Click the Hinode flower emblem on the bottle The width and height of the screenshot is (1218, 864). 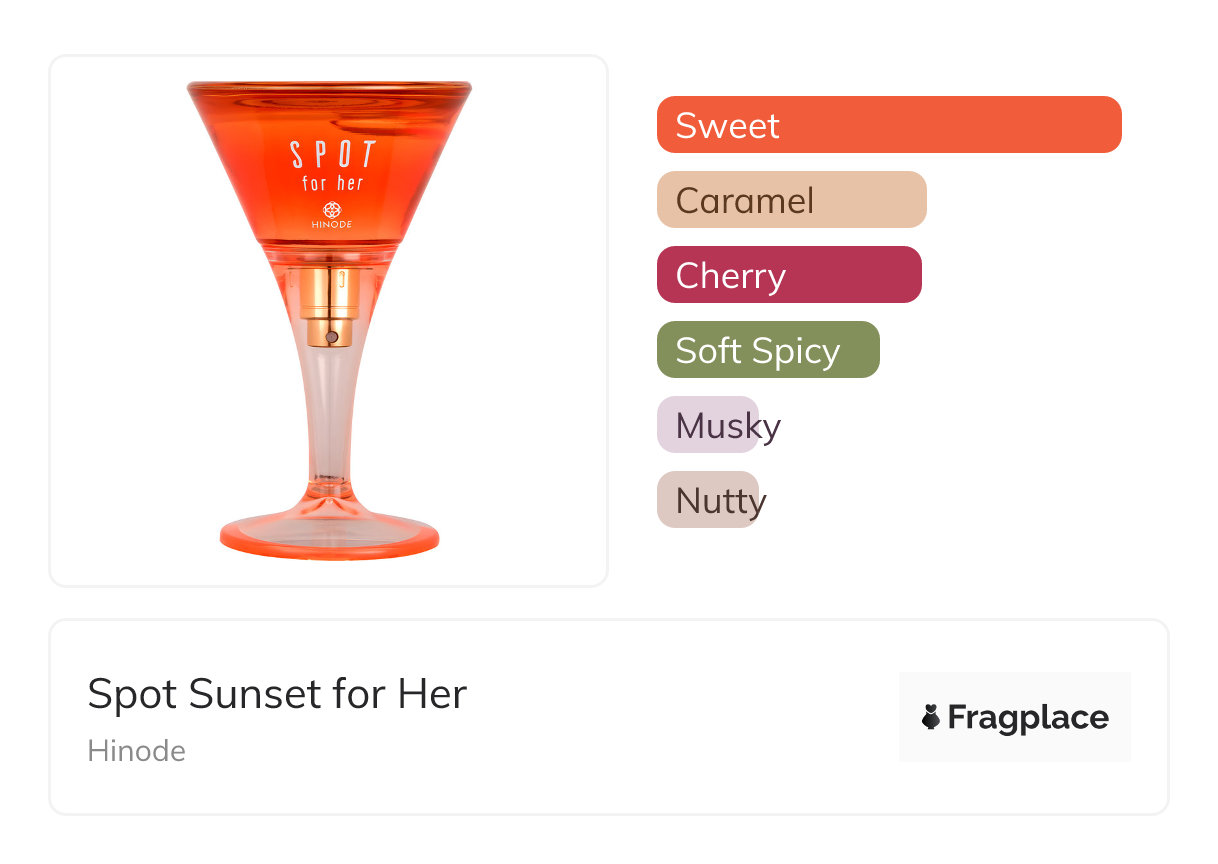click(x=332, y=209)
